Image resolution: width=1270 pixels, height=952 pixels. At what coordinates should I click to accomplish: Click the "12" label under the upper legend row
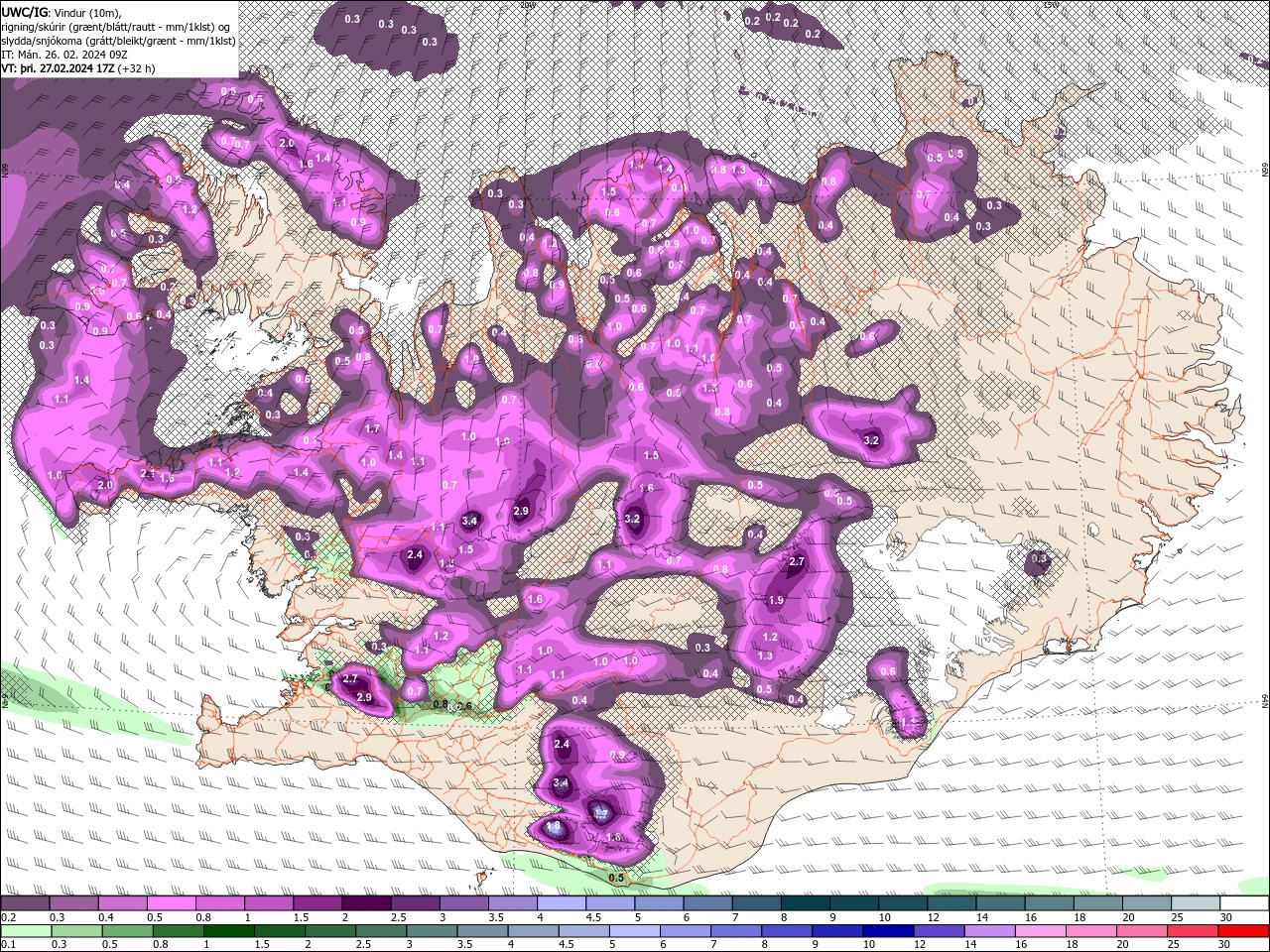[x=934, y=917]
